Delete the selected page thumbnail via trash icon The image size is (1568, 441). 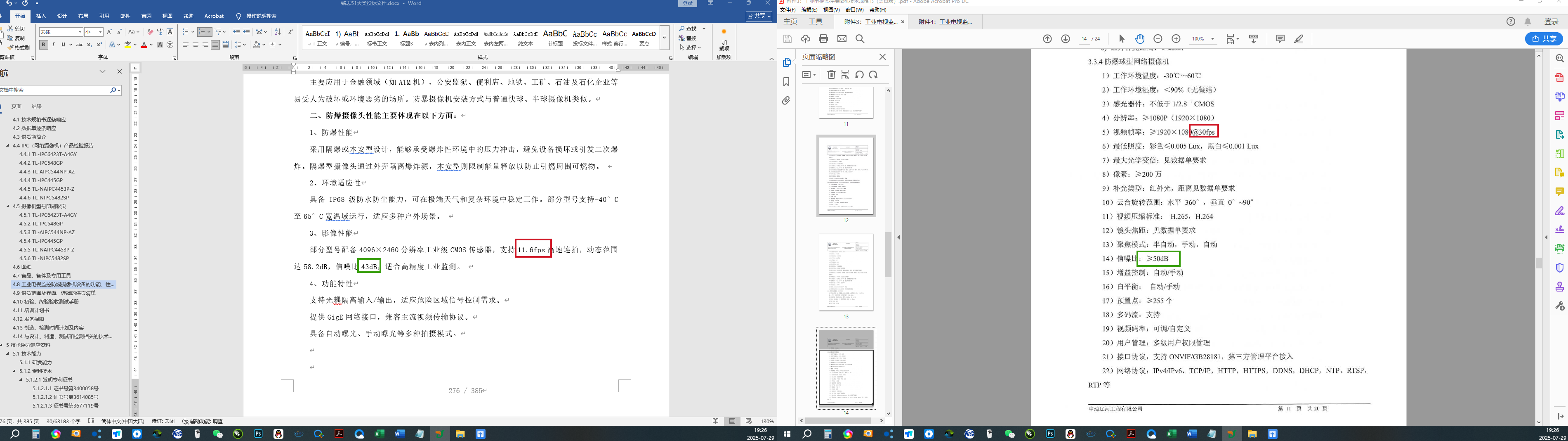tap(832, 74)
